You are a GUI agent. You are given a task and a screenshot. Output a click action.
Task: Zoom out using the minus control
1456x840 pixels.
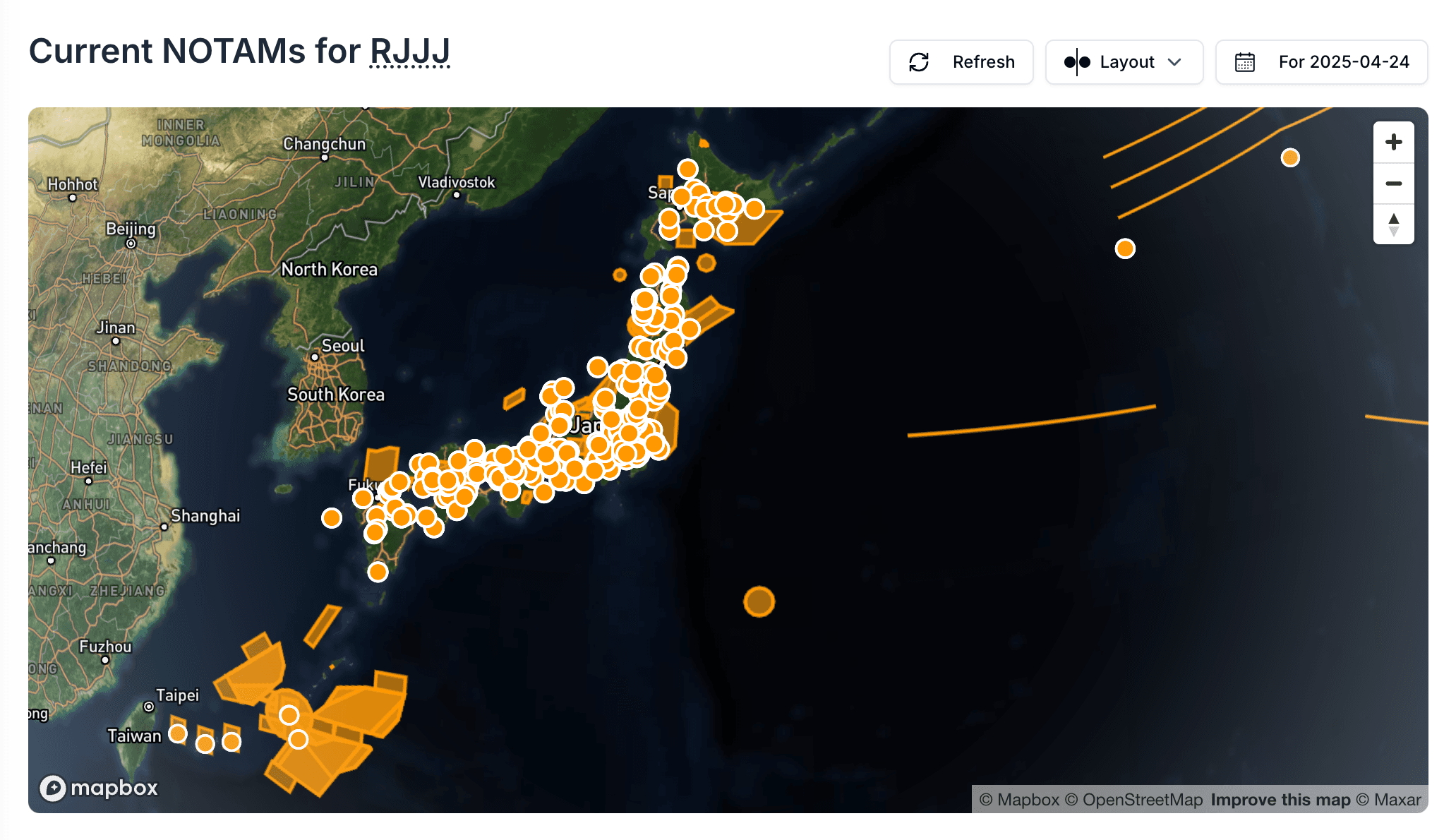1393,184
